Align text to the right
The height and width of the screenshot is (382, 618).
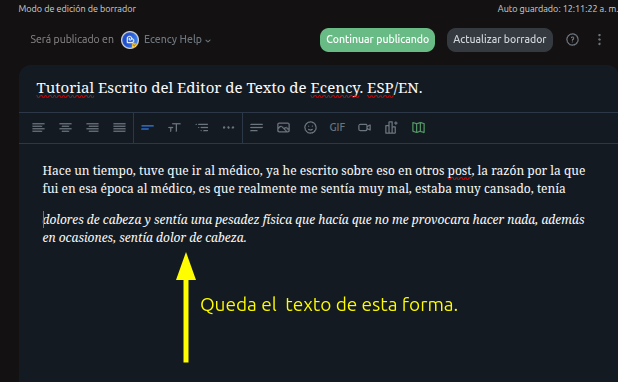coord(93,128)
